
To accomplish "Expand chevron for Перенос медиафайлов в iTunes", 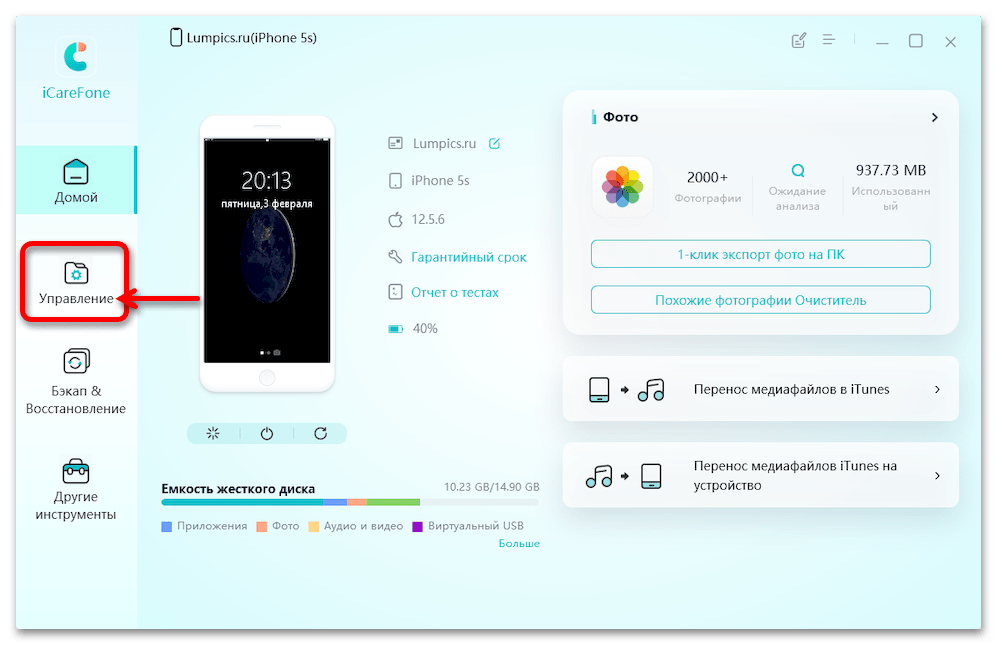I will point(937,389).
